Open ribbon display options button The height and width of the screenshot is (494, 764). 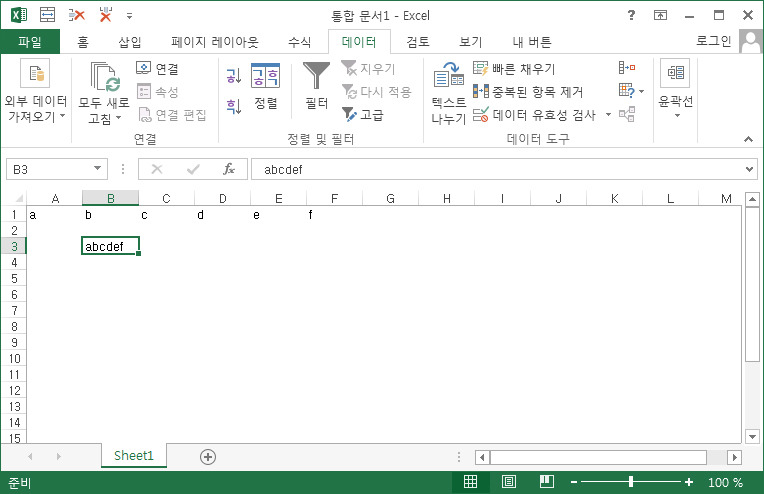(660, 16)
